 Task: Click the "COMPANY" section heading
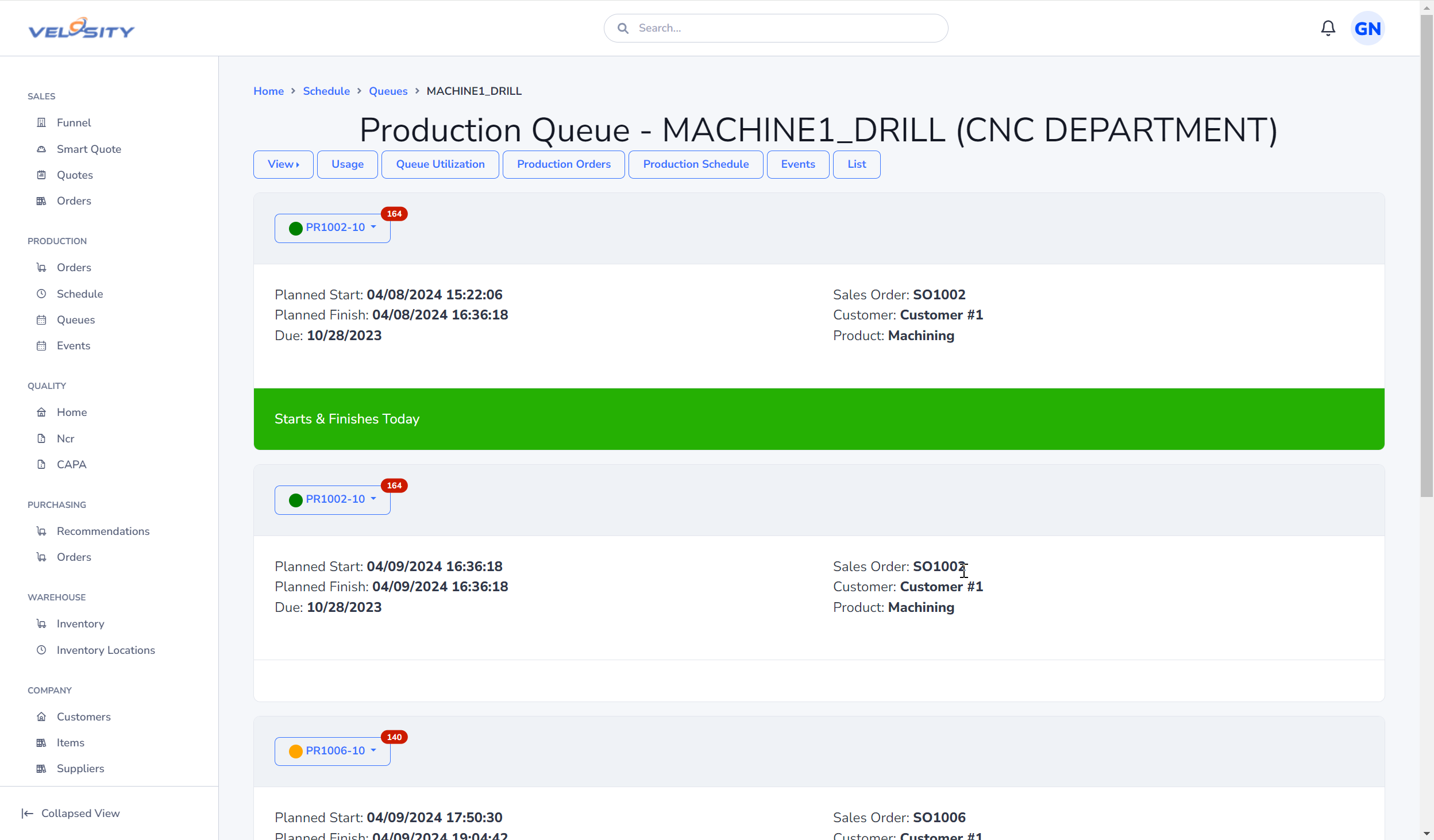[50, 690]
